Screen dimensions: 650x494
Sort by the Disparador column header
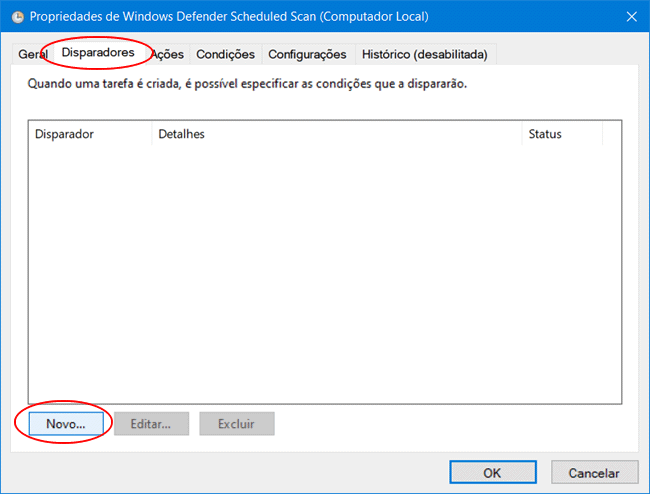[90, 134]
